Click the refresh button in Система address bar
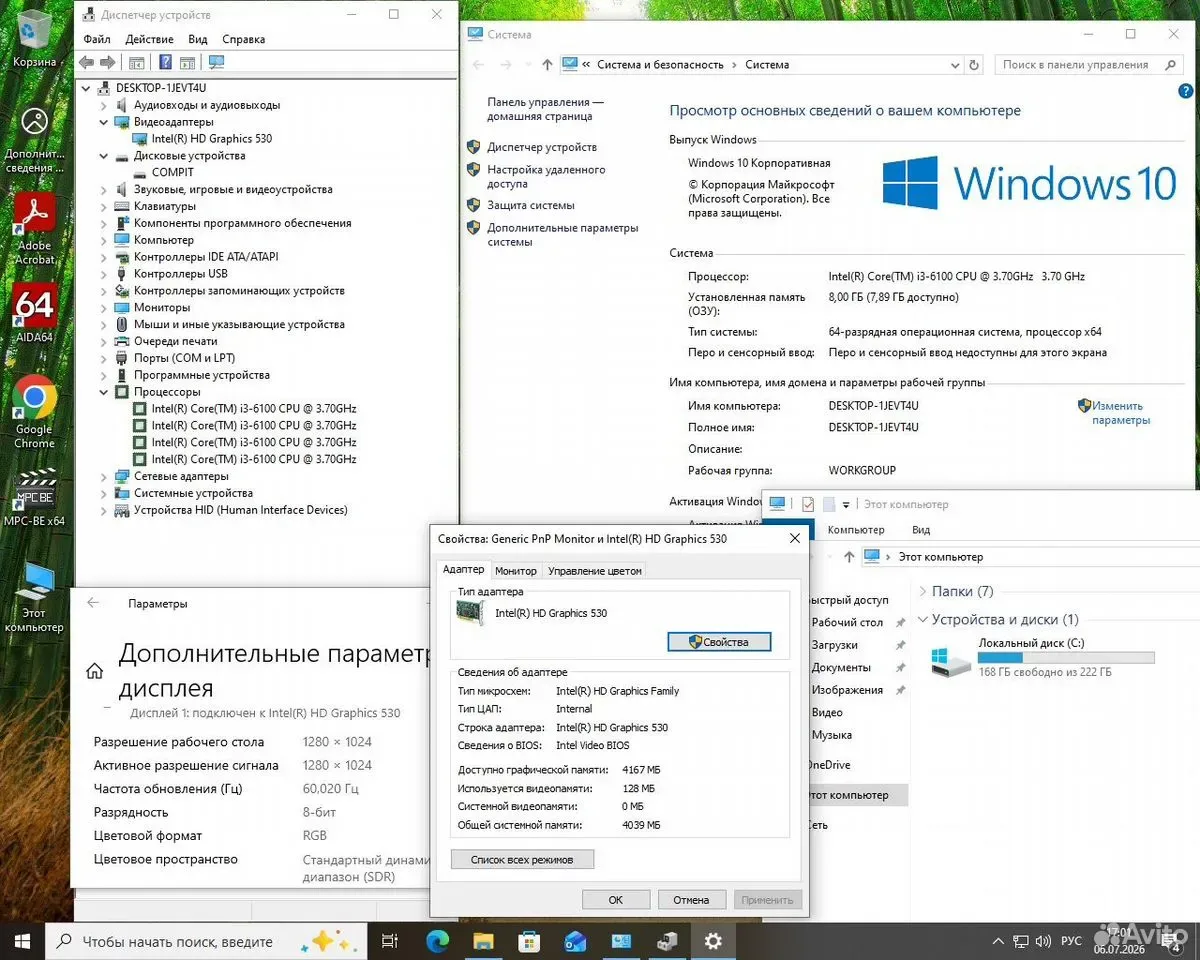1200x960 pixels. pyautogui.click(x=974, y=65)
